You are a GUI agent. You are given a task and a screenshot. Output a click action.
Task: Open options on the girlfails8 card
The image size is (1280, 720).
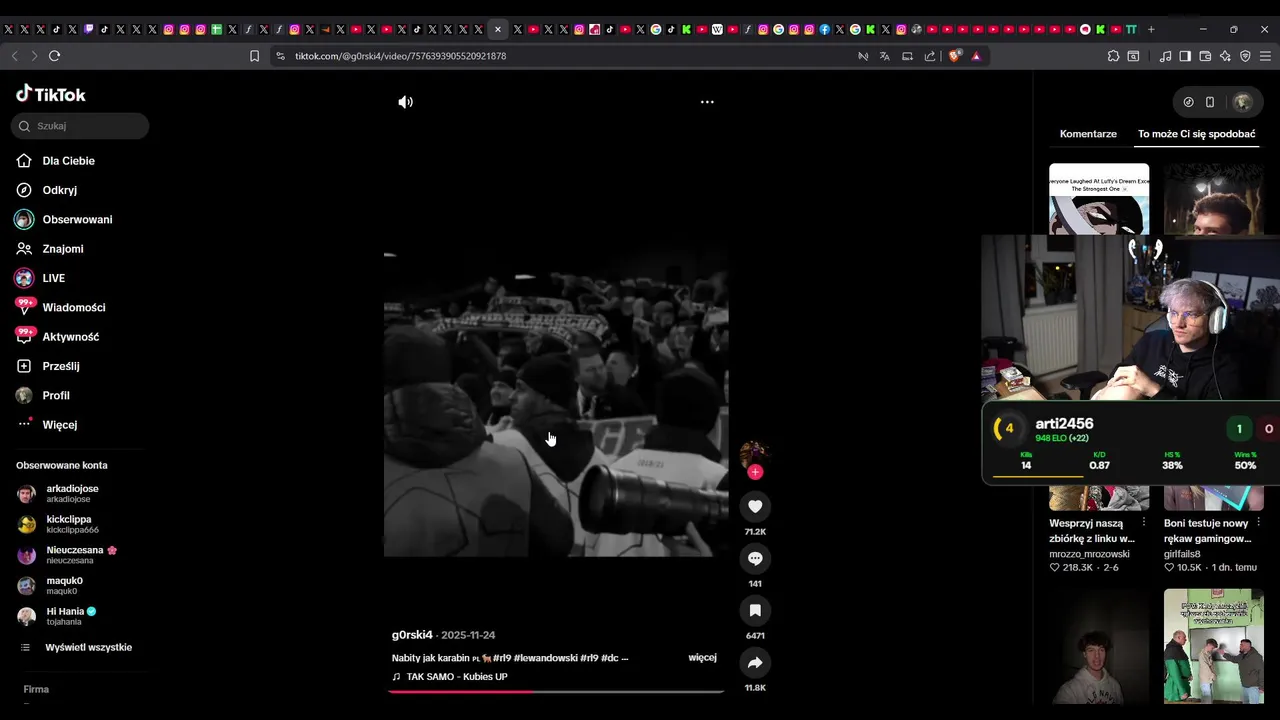(x=1259, y=523)
